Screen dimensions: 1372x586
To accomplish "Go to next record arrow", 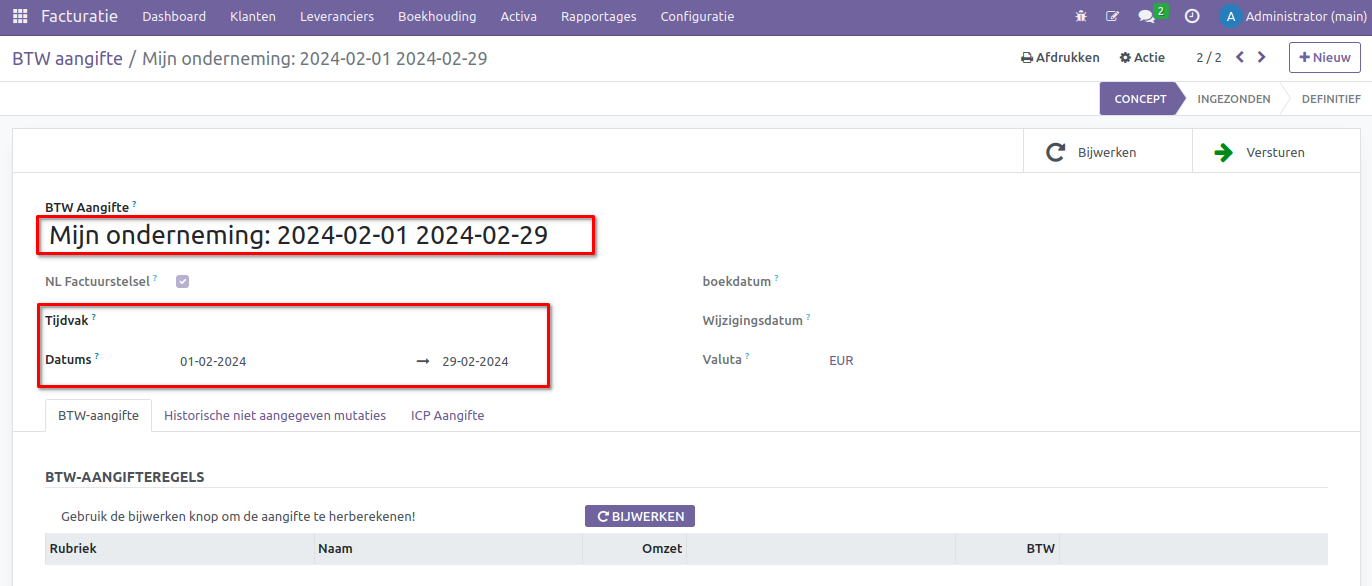I will click(x=1262, y=58).
